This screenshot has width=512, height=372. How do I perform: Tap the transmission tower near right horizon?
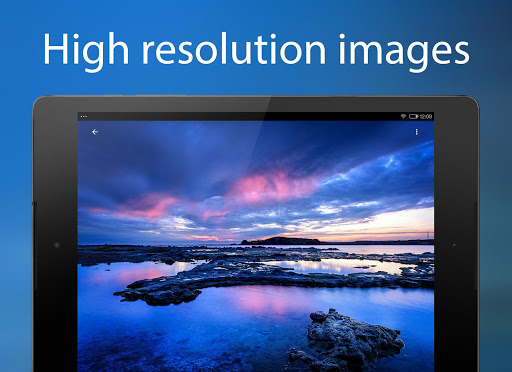(427, 235)
